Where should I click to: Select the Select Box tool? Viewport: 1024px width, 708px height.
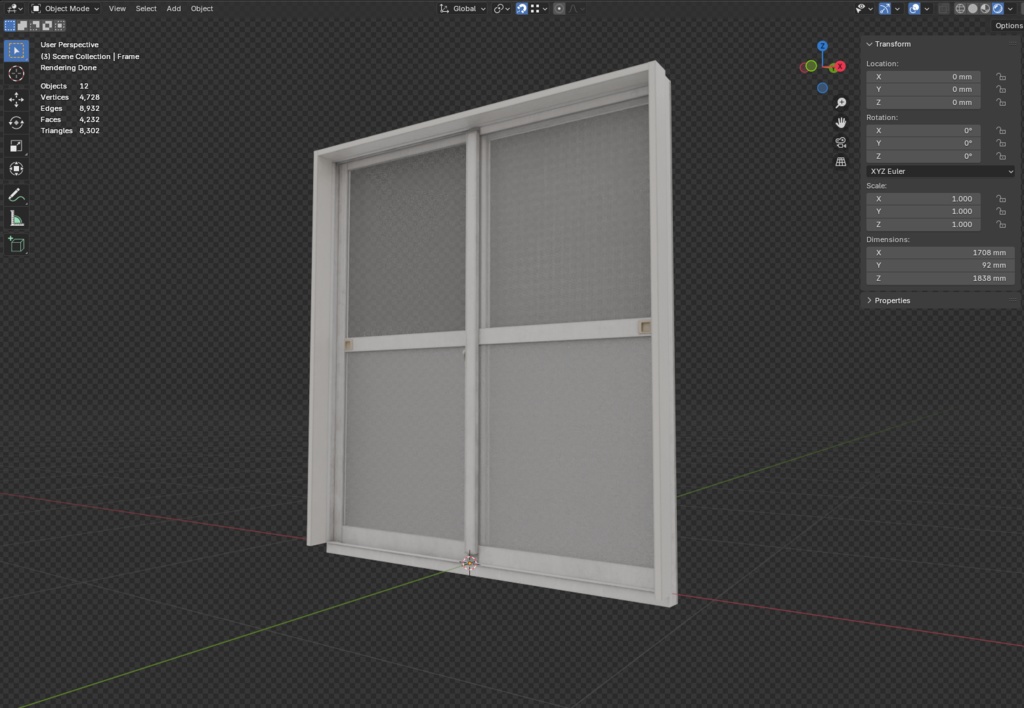(x=16, y=51)
